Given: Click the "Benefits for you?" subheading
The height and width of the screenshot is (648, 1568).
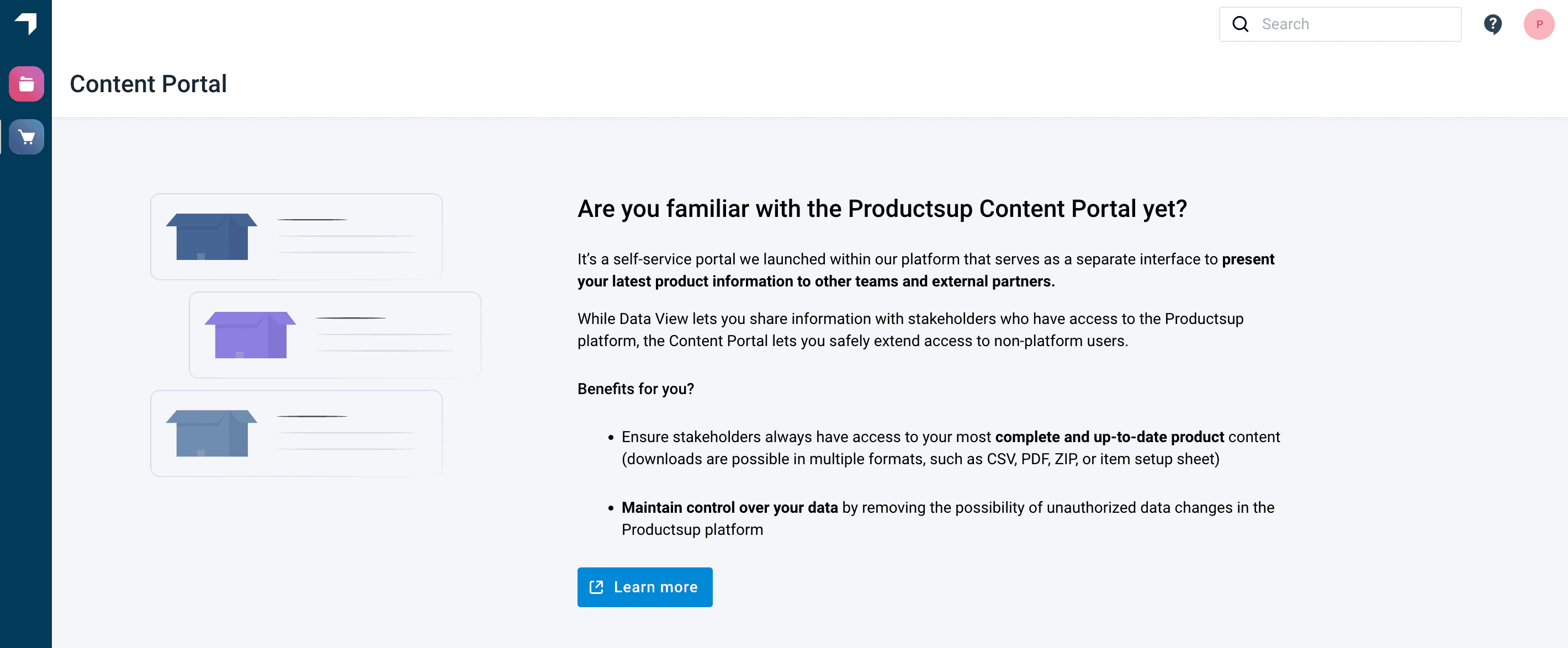Looking at the screenshot, I should click(x=635, y=389).
